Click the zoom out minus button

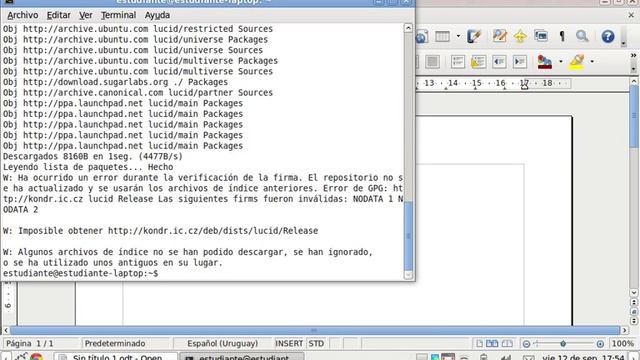click(526, 344)
